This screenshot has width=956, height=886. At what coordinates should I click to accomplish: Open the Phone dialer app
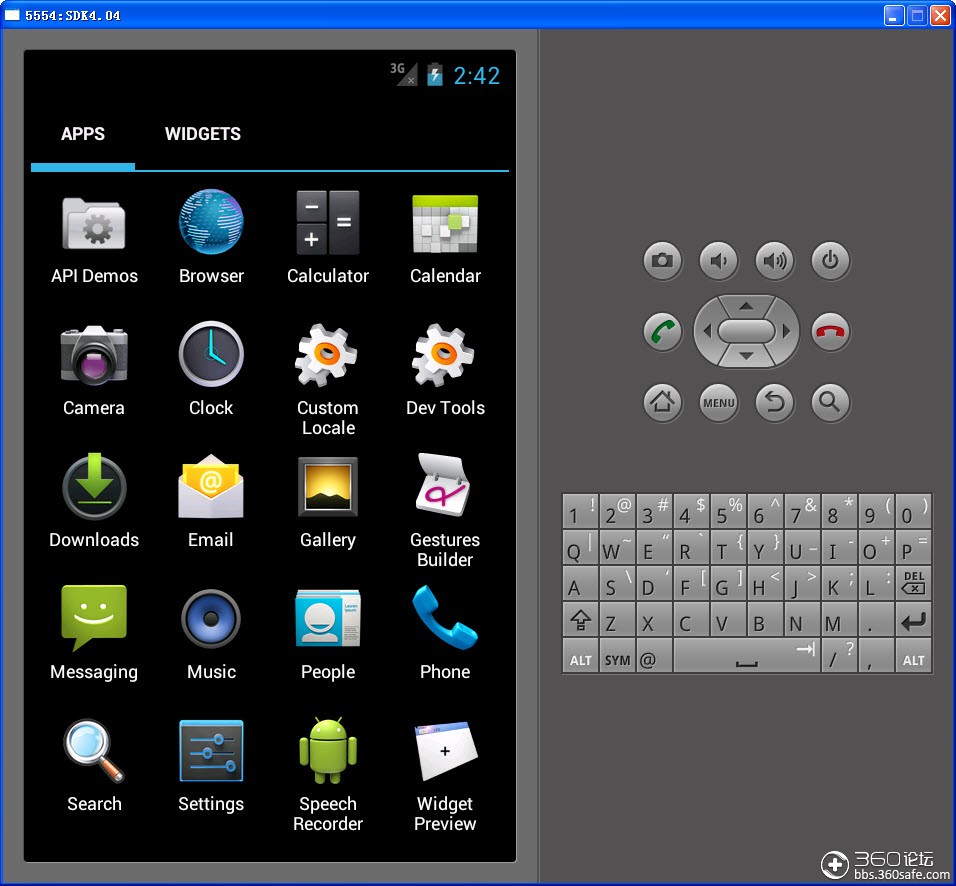445,634
